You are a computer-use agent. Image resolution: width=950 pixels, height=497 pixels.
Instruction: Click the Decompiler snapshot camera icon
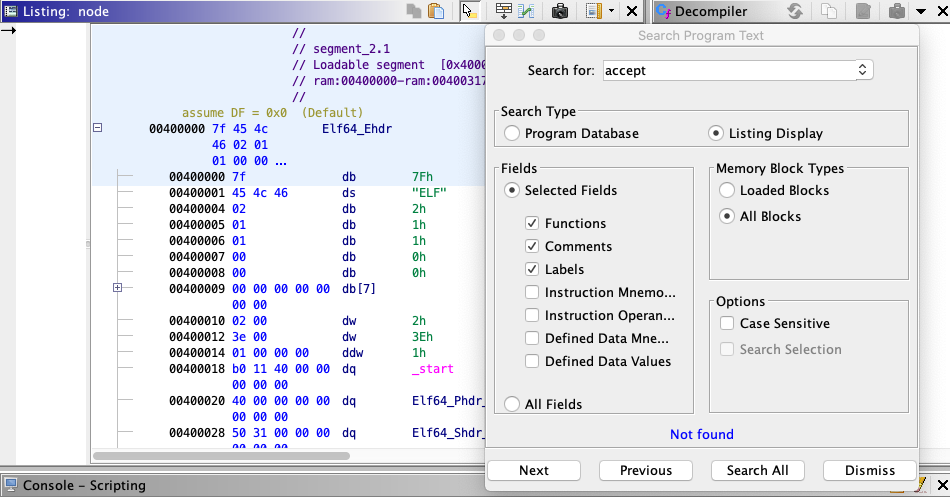click(x=897, y=11)
